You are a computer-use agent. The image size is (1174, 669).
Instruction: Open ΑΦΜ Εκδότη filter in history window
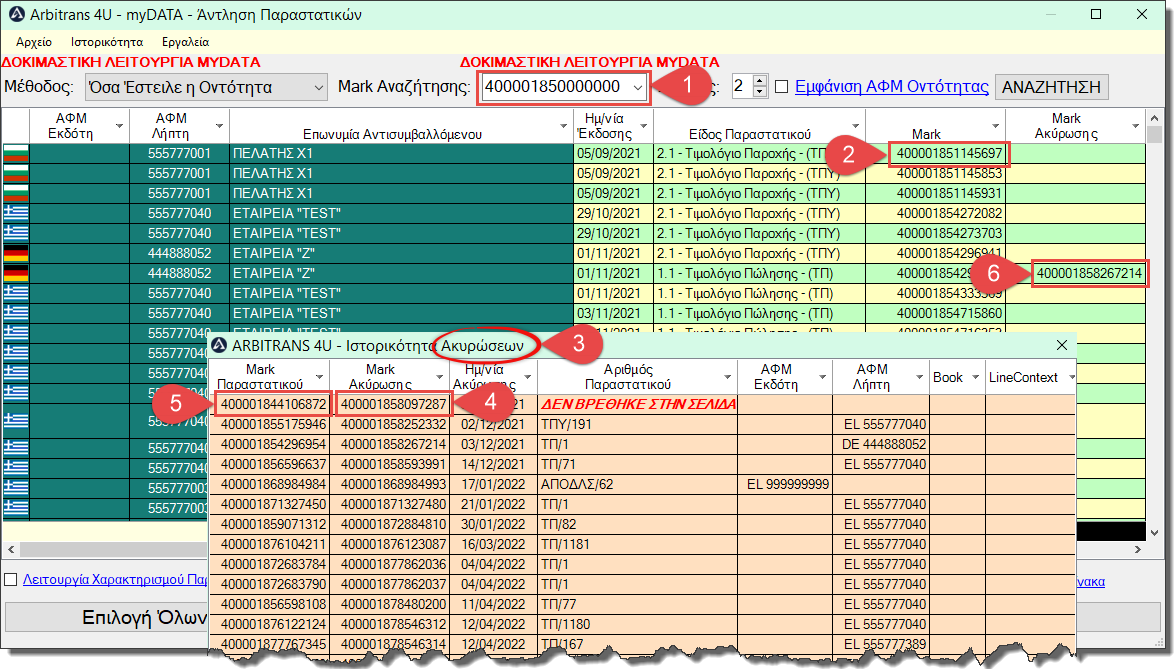[x=822, y=376]
